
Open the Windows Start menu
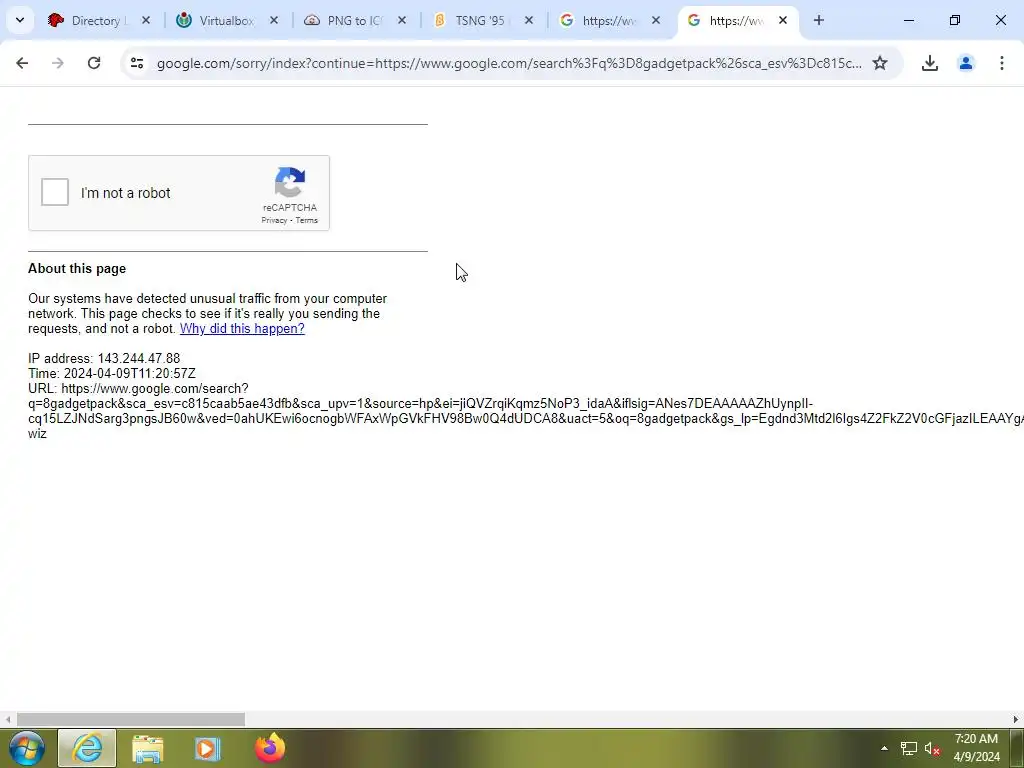27,748
